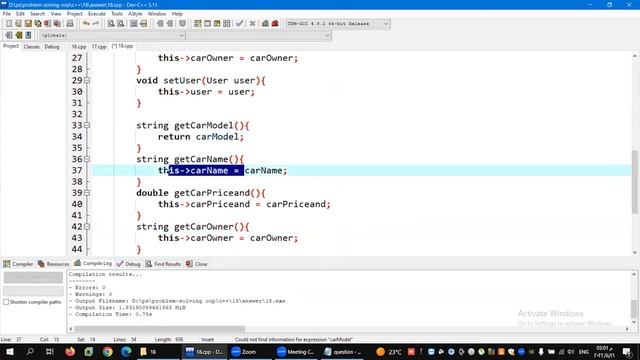Open the Execute menu

pos(97,13)
